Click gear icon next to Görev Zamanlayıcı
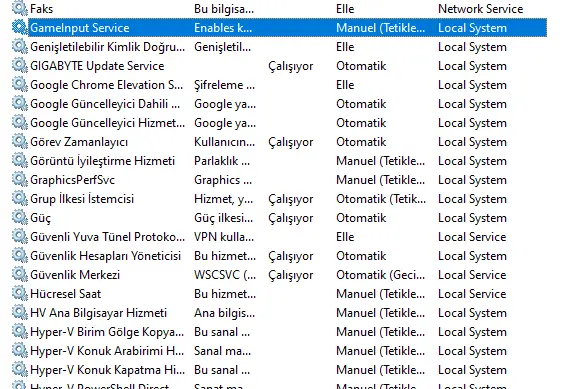Screen dimensions: 571x389 pyautogui.click(x=19, y=141)
